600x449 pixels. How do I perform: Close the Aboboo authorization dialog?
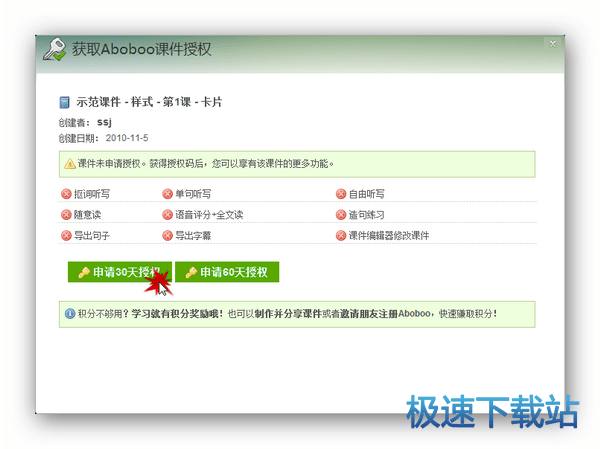(553, 44)
